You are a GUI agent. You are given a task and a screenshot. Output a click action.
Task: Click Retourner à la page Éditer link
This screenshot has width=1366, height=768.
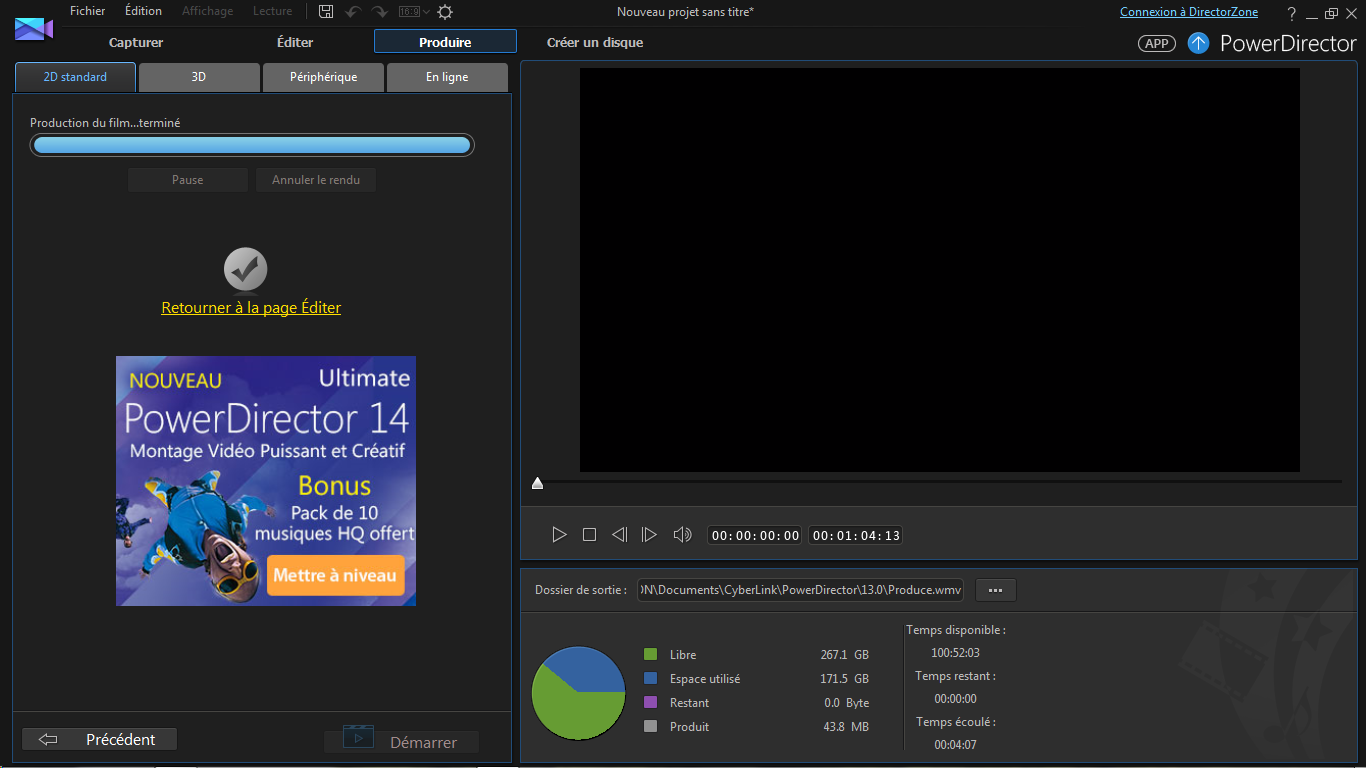pos(251,308)
